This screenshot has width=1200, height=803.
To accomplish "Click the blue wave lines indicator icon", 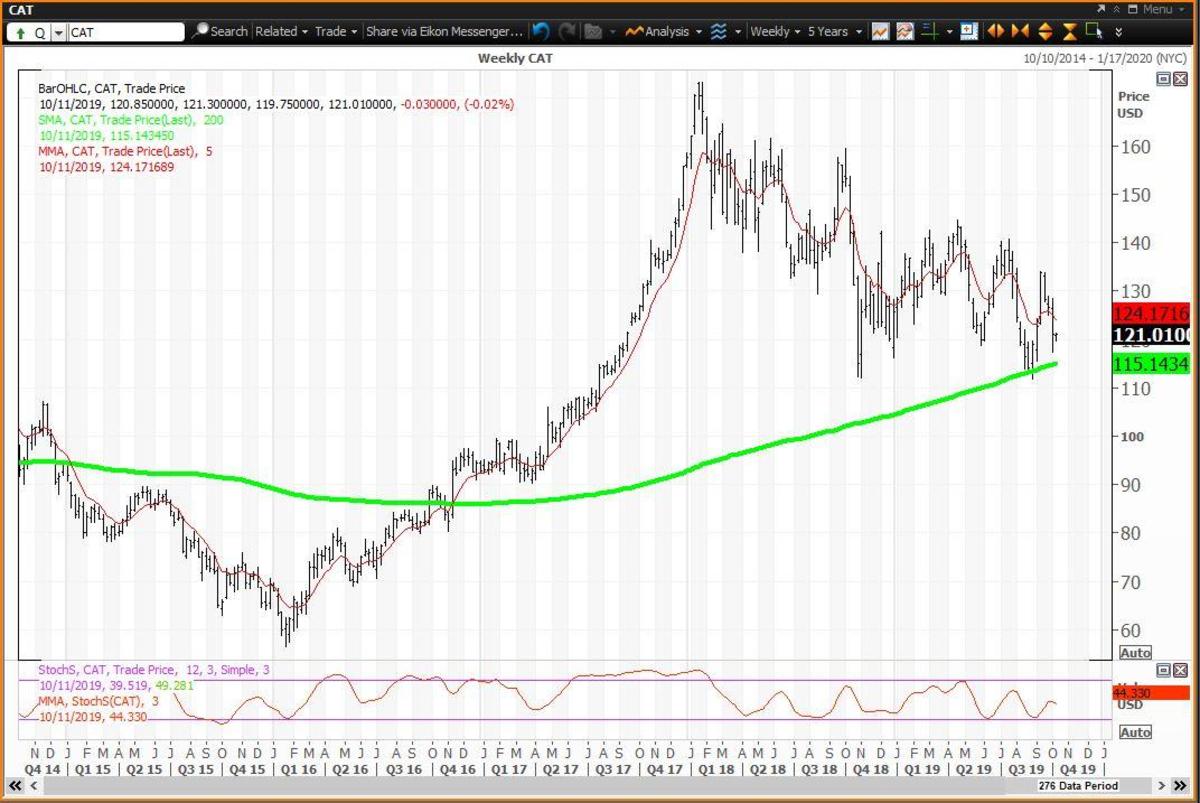I will pos(718,31).
